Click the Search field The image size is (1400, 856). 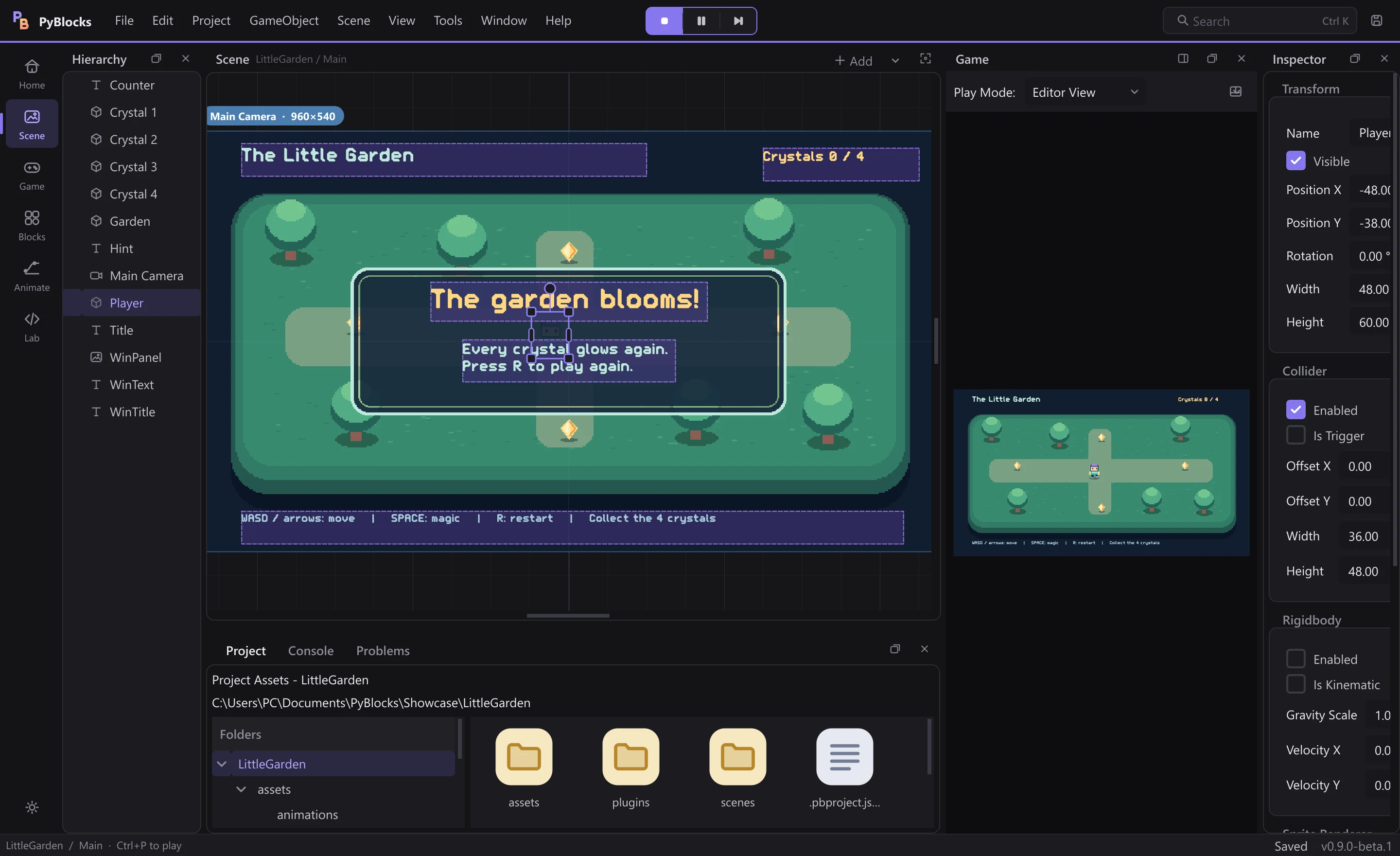click(x=1260, y=21)
